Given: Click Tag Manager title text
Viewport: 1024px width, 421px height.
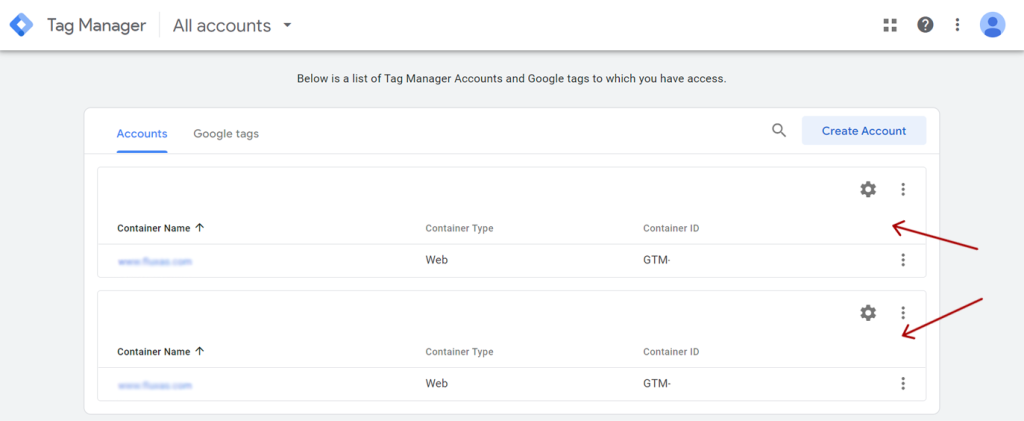Looking at the screenshot, I should 96,25.
